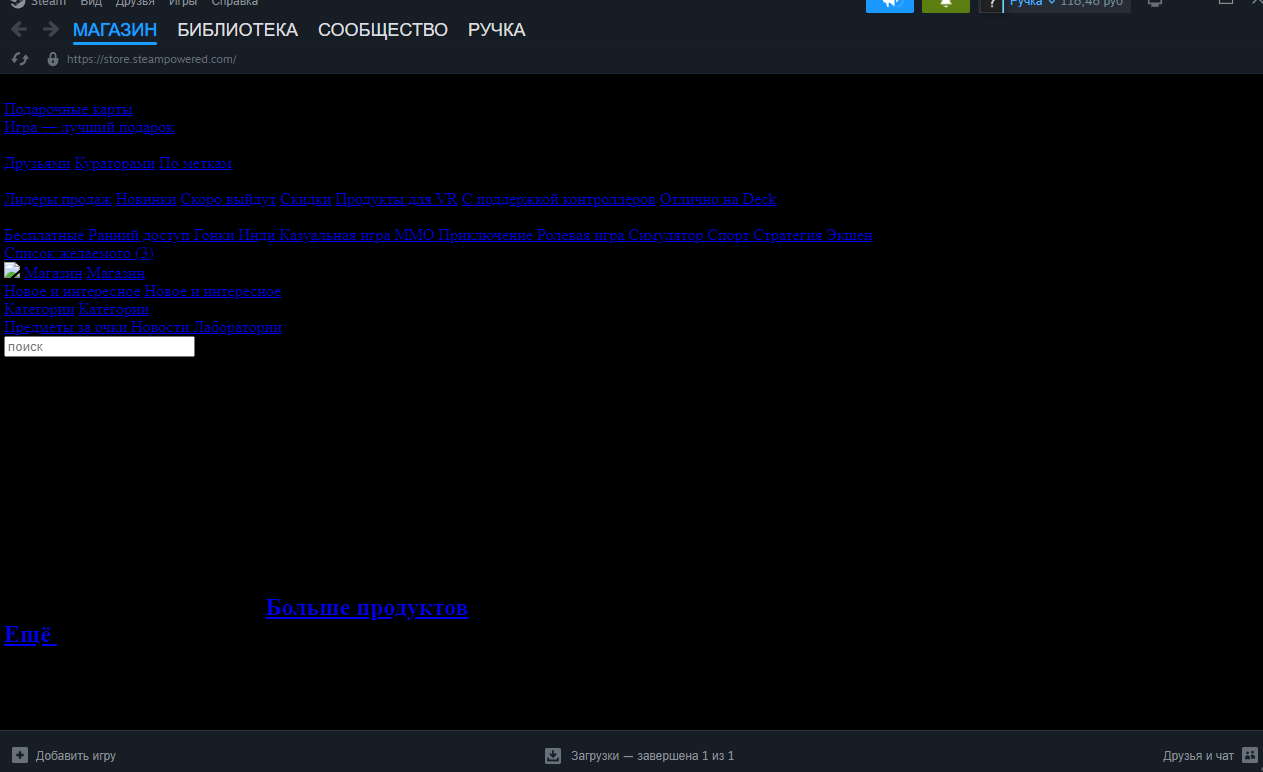The height and width of the screenshot is (772, 1263).
Task: Browse the Экшен genre link
Action: (x=850, y=235)
